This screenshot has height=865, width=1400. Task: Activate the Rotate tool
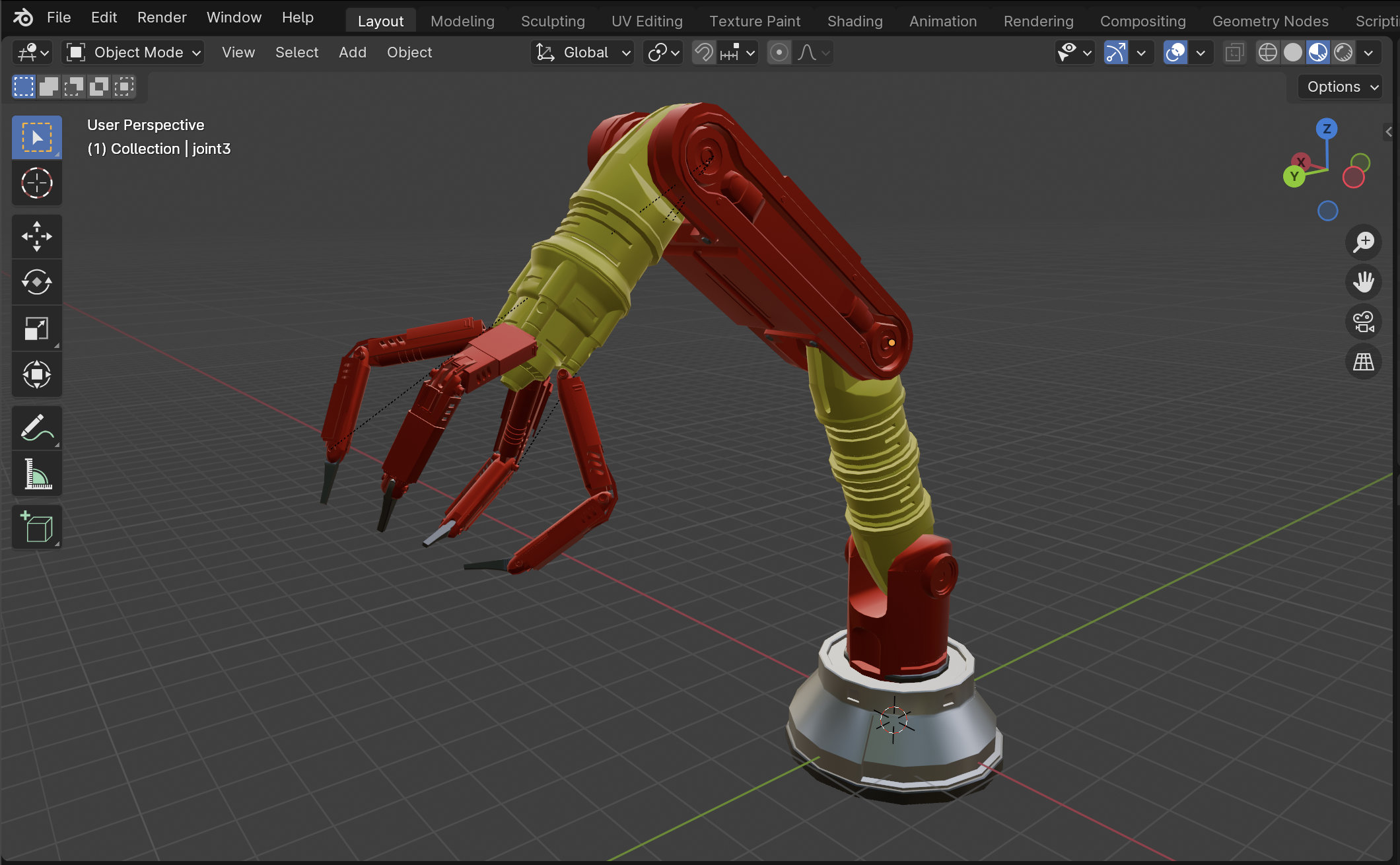(x=37, y=283)
